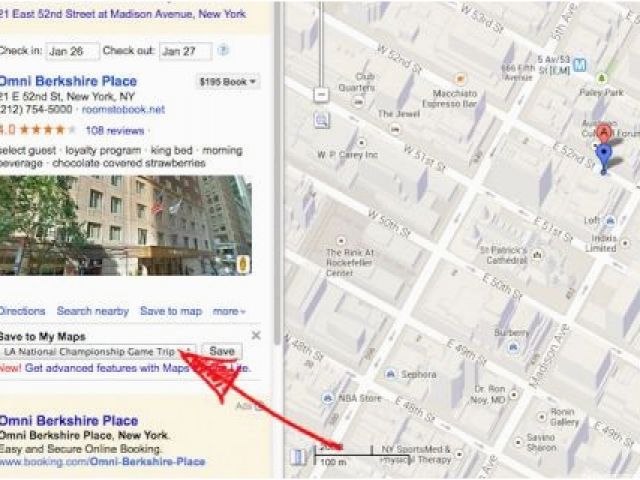Image resolution: width=640 pixels, height=480 pixels.
Task: Click the 5 Av/53 St subway icon
Action: pyautogui.click(x=580, y=65)
